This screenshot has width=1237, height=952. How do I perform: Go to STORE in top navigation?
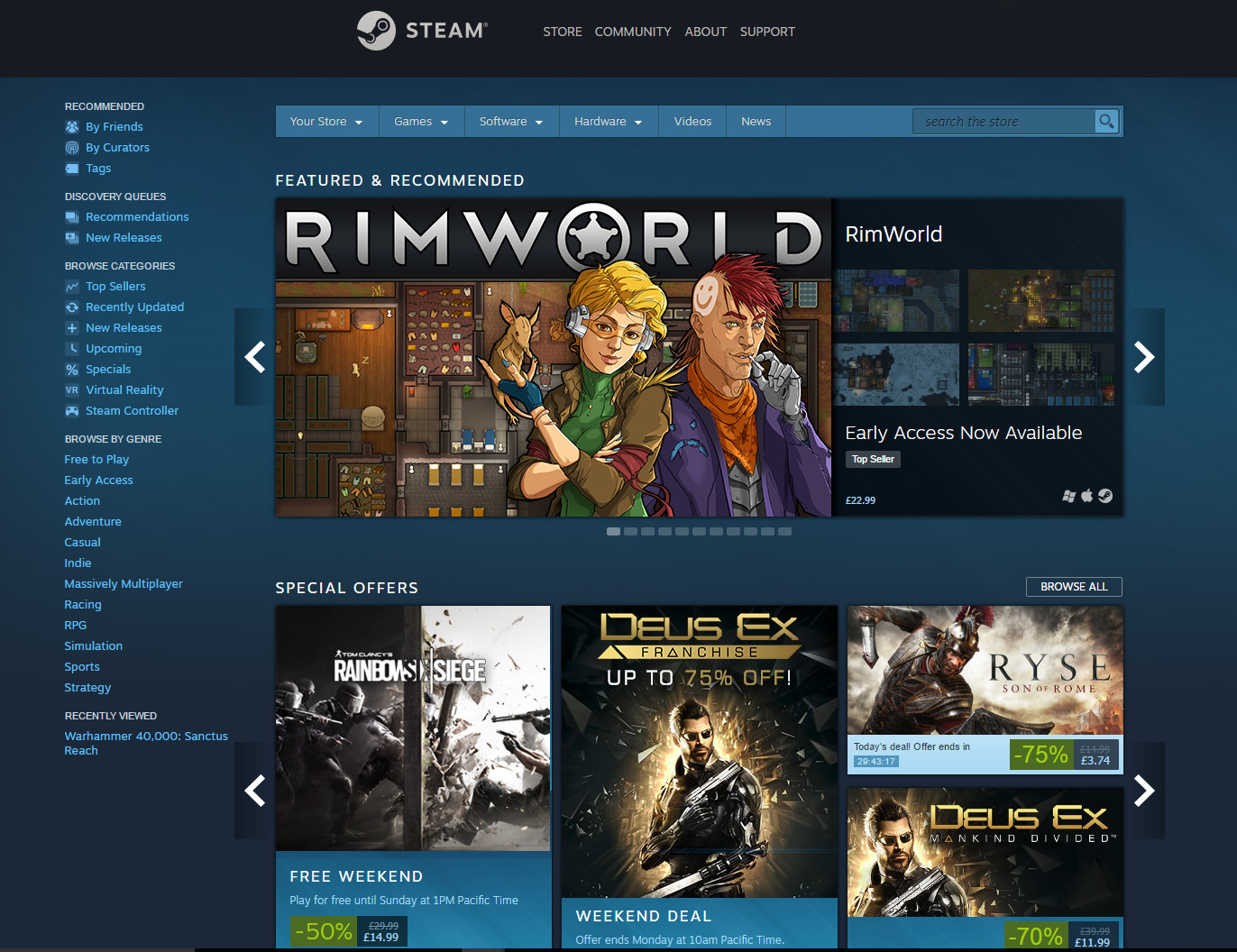(563, 32)
